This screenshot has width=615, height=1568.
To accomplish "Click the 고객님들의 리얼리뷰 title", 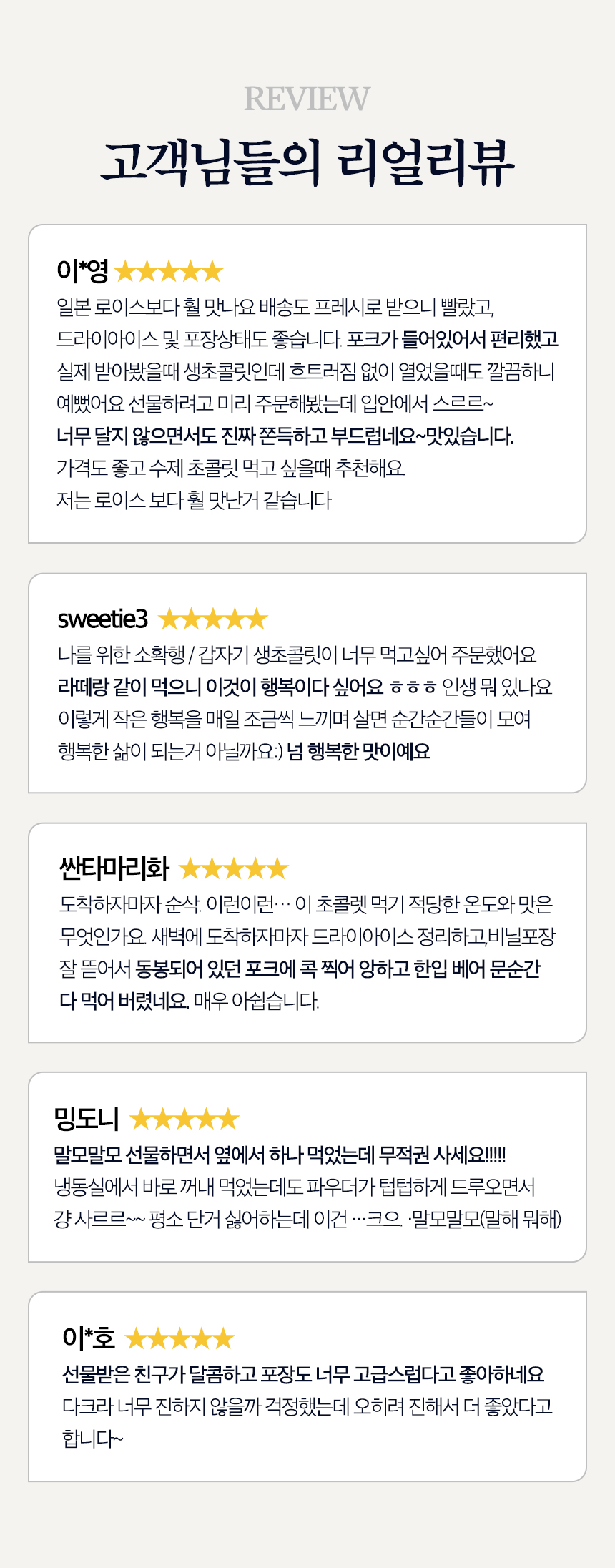I will coord(307,163).
